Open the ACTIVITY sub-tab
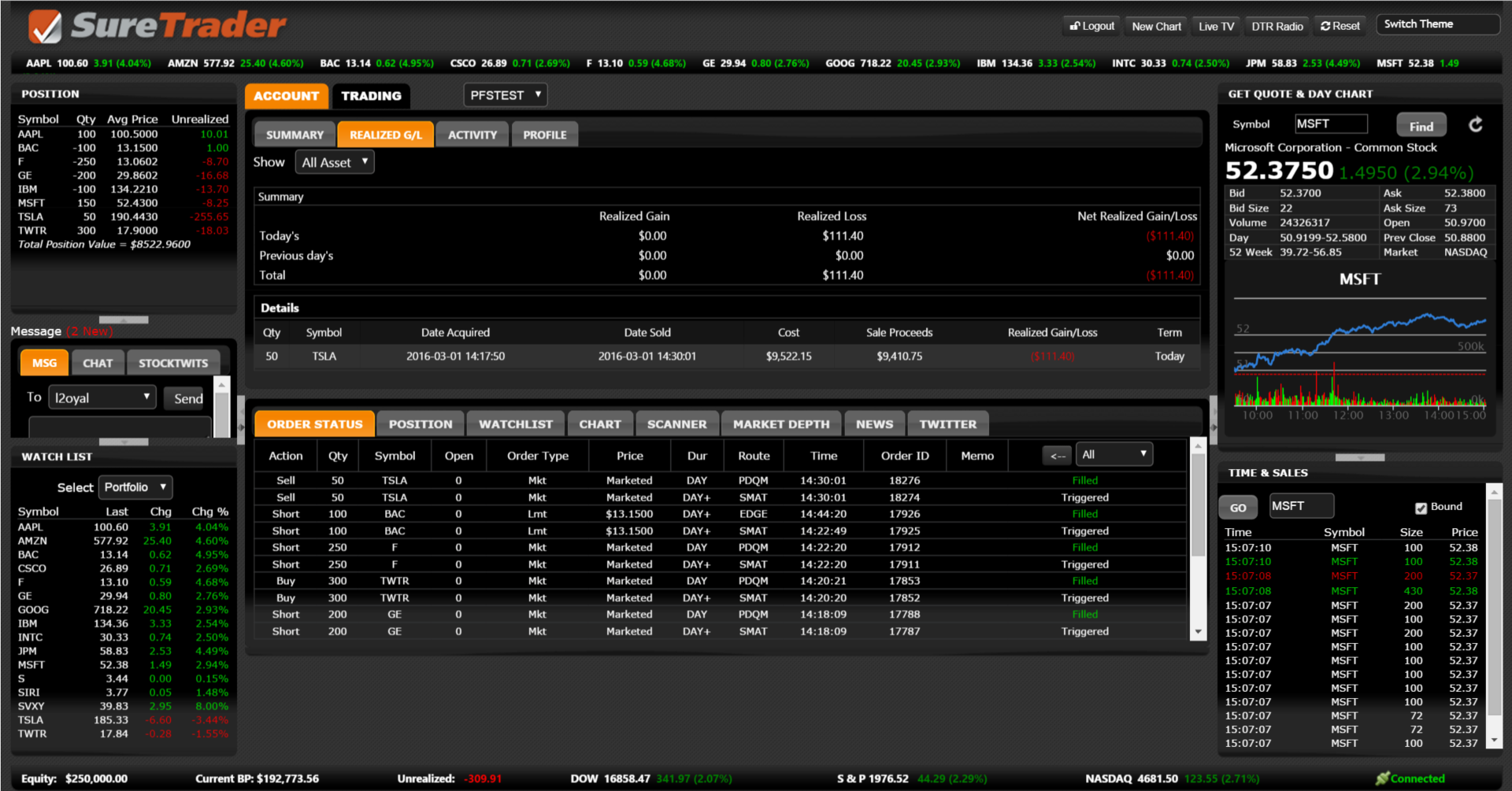The width and height of the screenshot is (1512, 791). (472, 135)
